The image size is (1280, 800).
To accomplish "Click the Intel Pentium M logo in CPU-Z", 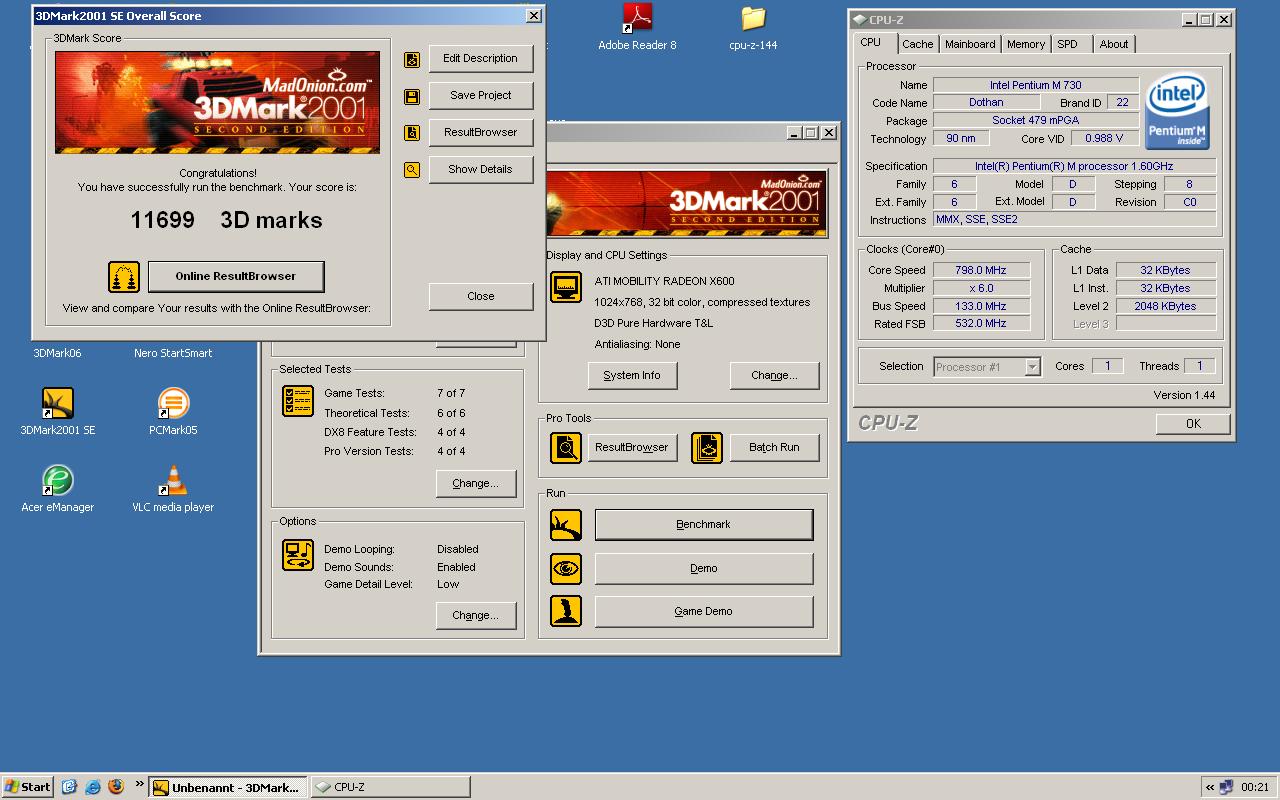I will [x=1177, y=111].
